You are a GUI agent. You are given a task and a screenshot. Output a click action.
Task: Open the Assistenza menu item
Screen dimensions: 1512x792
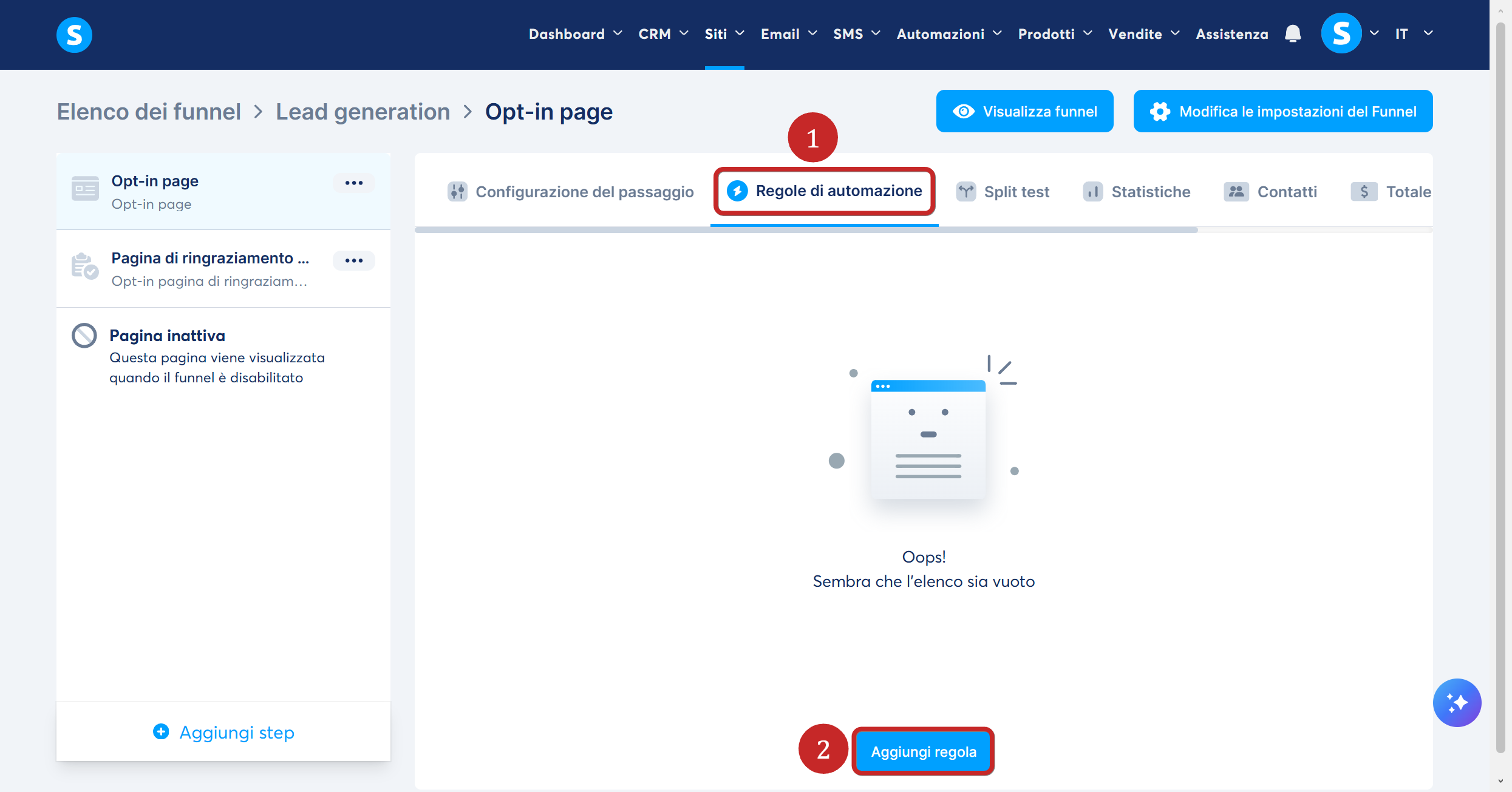coord(1232,34)
